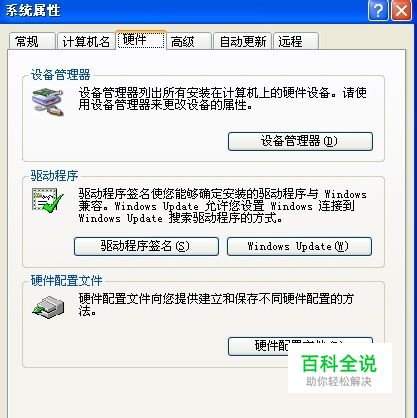Open the 自动更新 tab
This screenshot has height=418, width=417.
242,42
